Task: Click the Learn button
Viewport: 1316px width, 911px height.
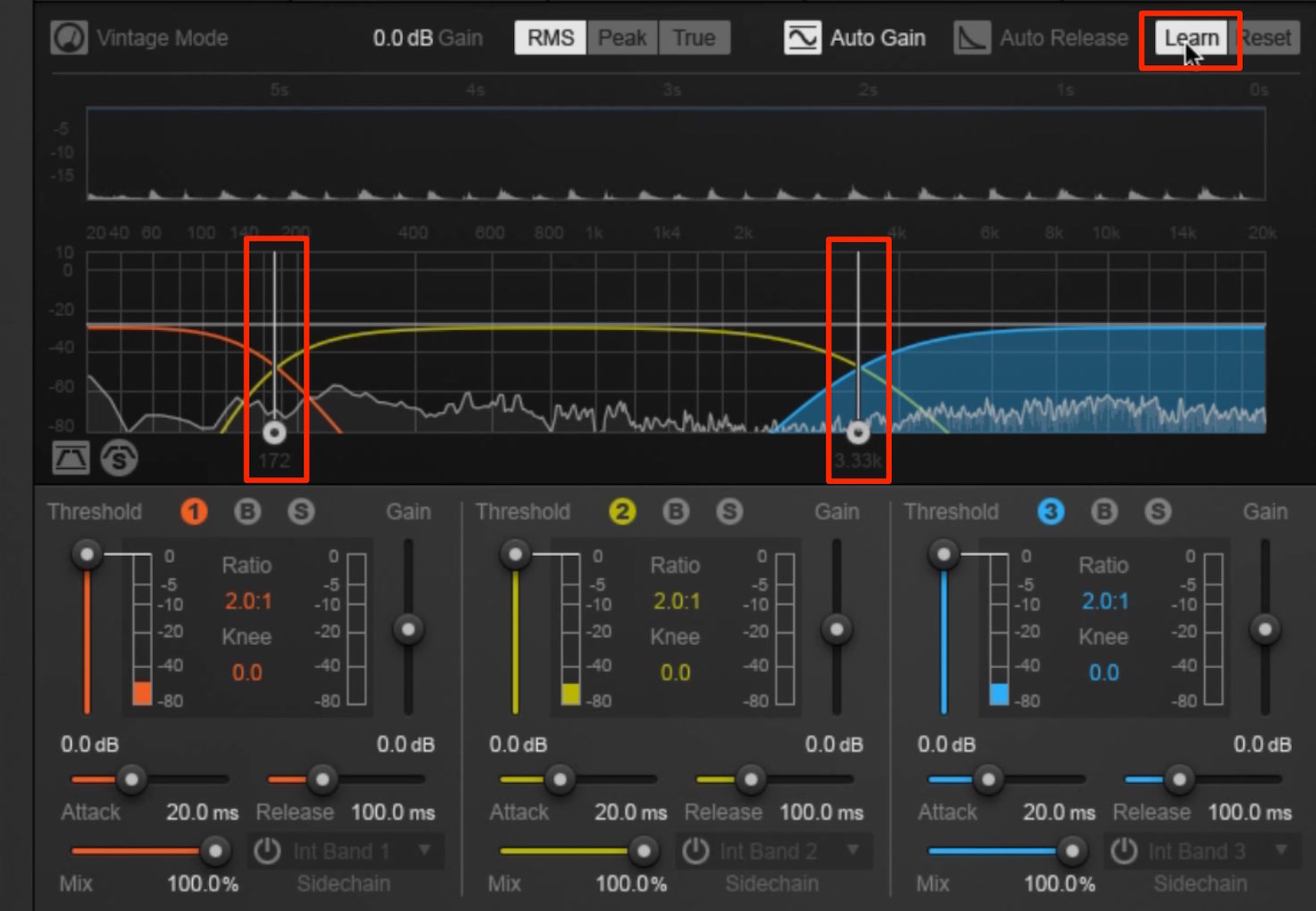Action: [1192, 38]
